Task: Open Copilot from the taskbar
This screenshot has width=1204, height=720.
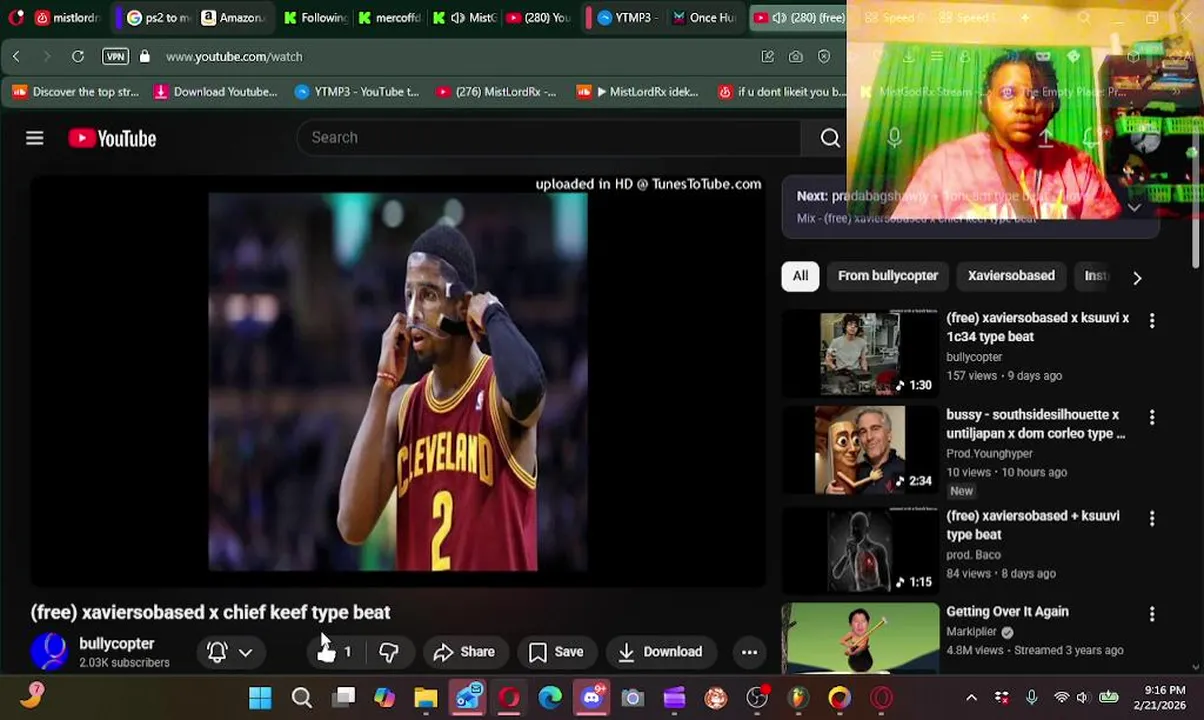Action: tap(384, 698)
